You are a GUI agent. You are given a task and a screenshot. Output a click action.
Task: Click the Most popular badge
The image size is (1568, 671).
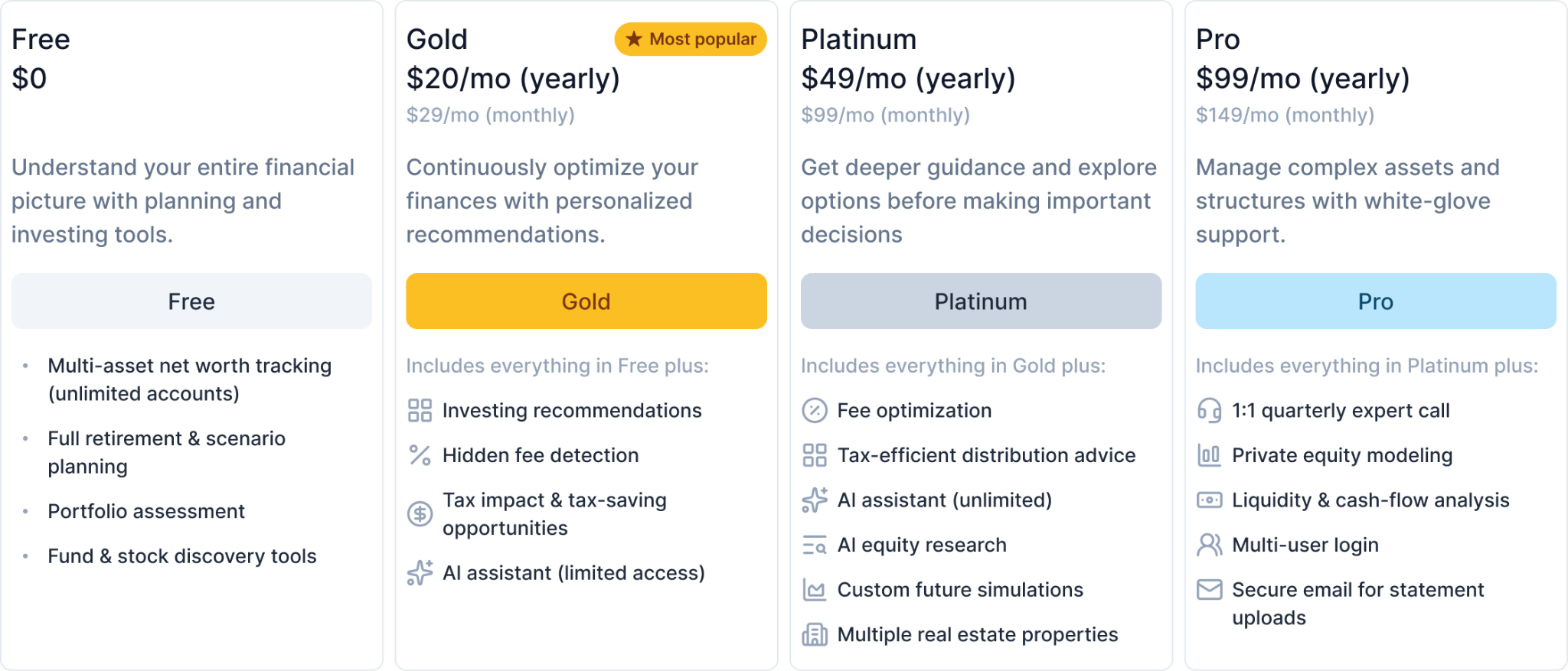pos(689,39)
